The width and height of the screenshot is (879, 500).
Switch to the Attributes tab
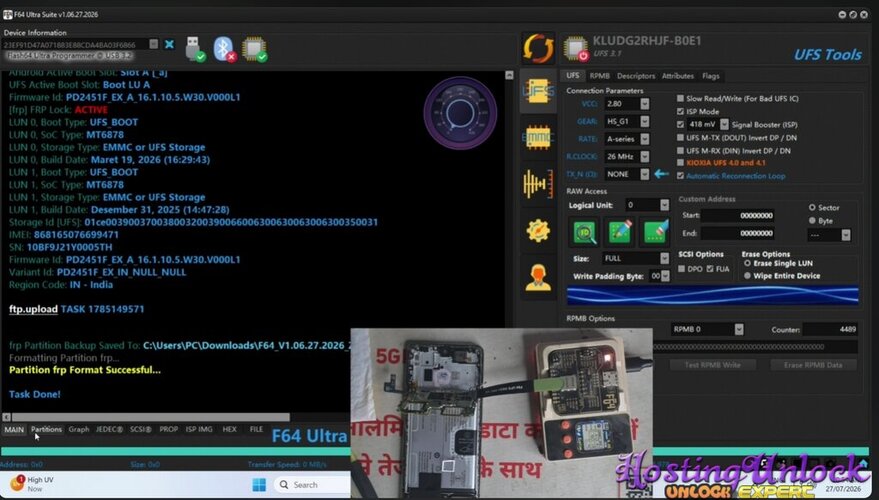pyautogui.click(x=678, y=76)
